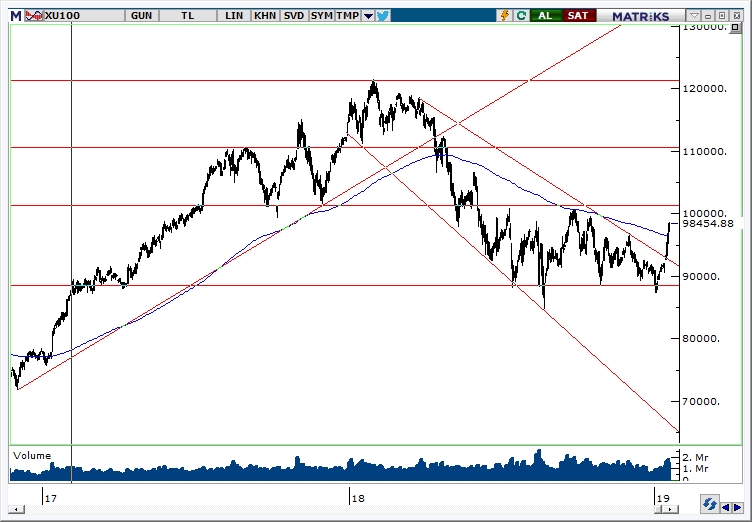Image resolution: width=752 pixels, height=522 pixels.
Task: Expand the dropdown arrow after TMP
Action: click(x=368, y=16)
